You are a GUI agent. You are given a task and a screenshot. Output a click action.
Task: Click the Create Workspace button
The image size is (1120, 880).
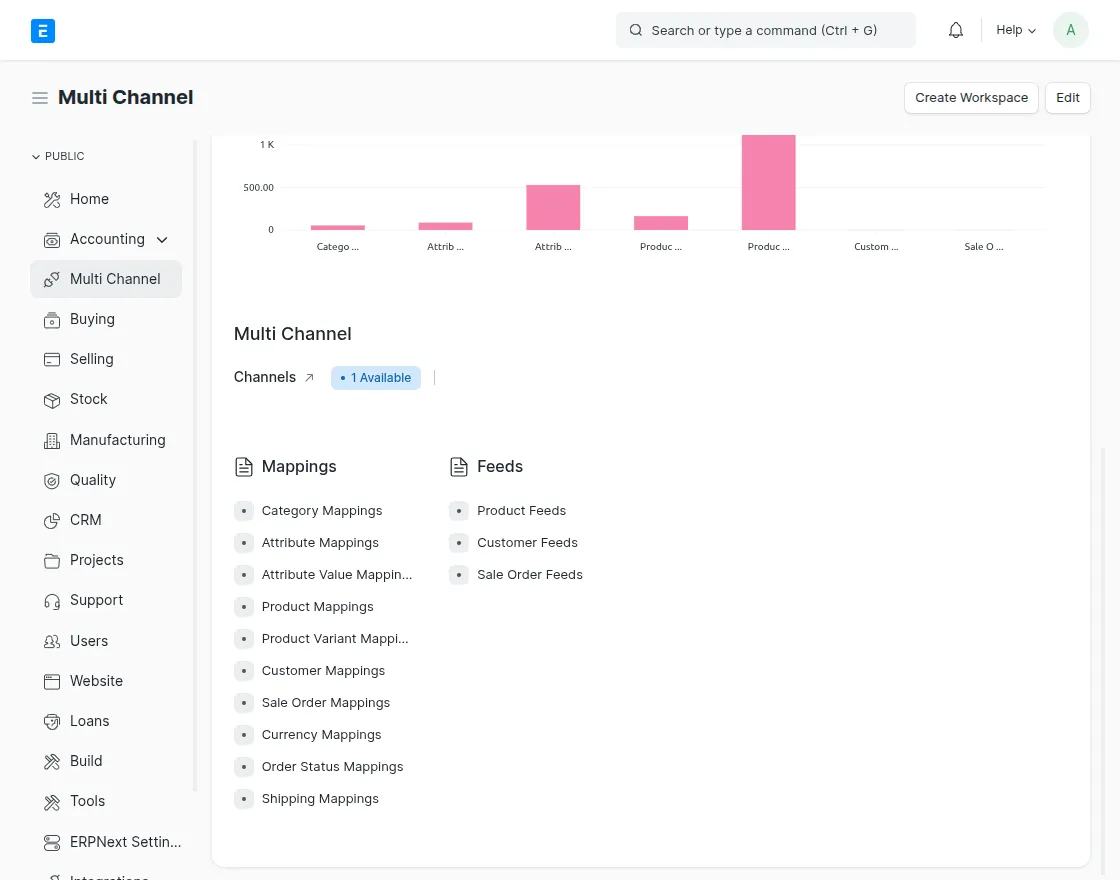(x=971, y=98)
